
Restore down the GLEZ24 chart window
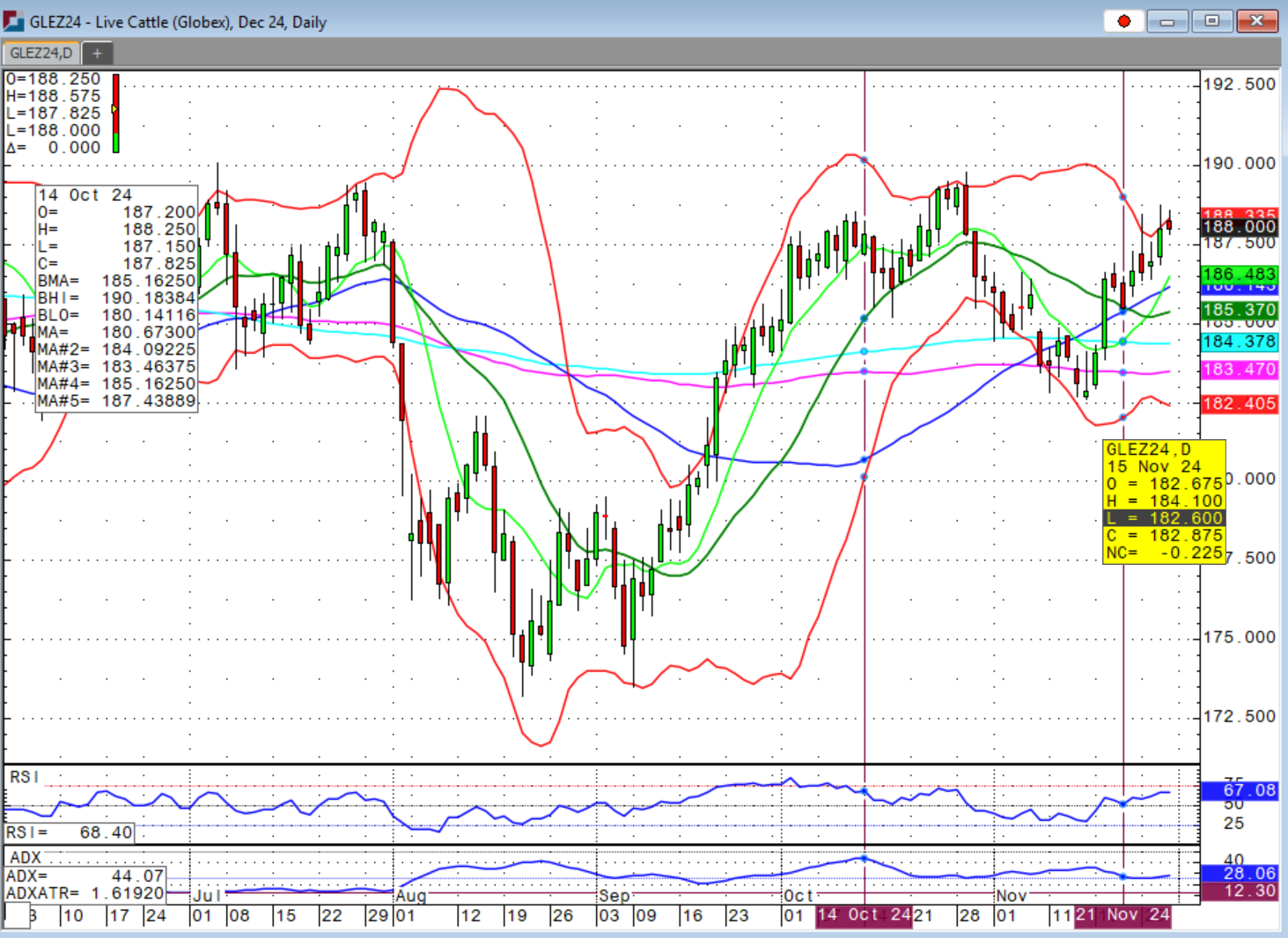tap(1212, 21)
